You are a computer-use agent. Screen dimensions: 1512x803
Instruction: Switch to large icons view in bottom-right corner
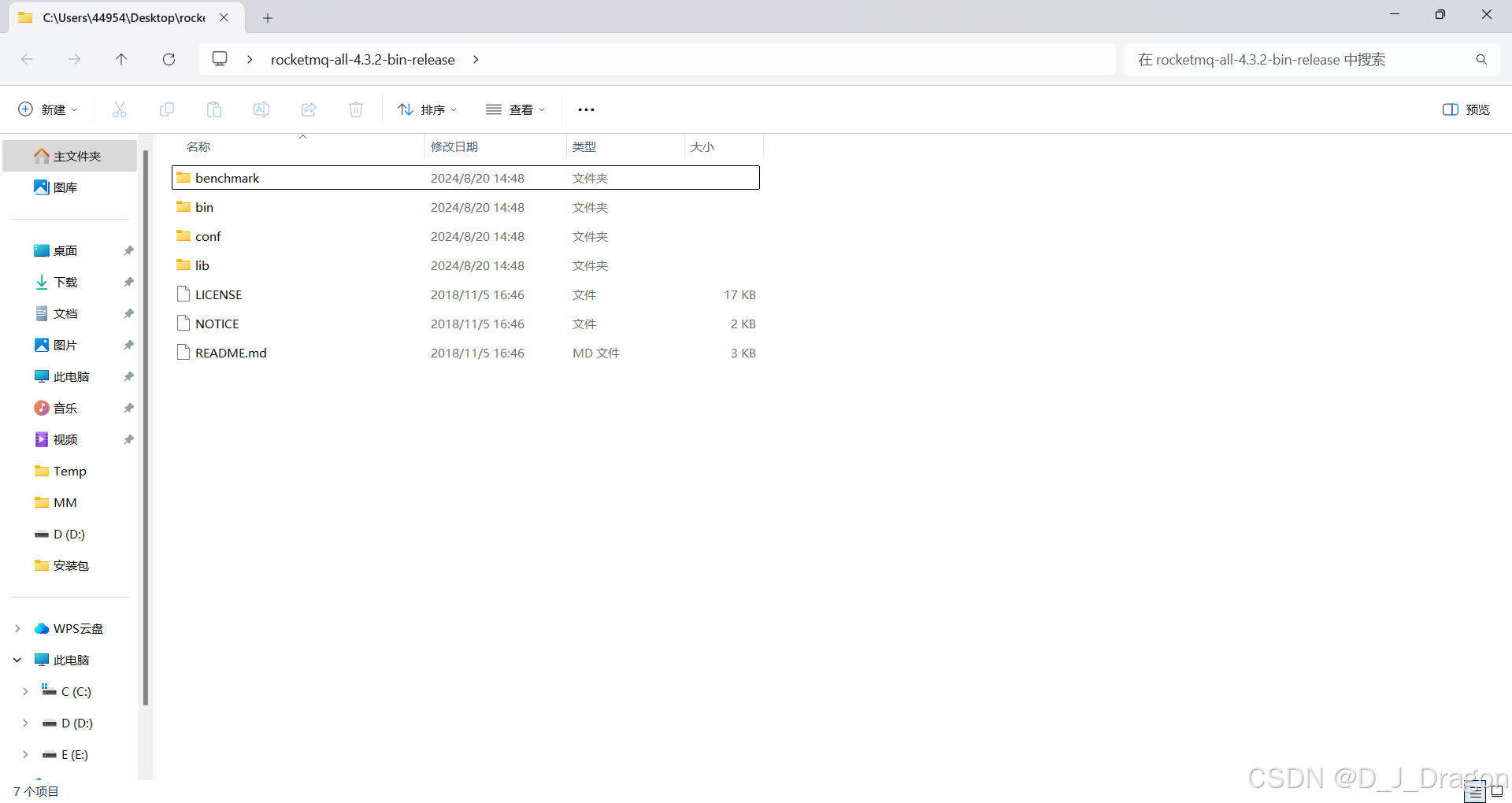(1497, 791)
